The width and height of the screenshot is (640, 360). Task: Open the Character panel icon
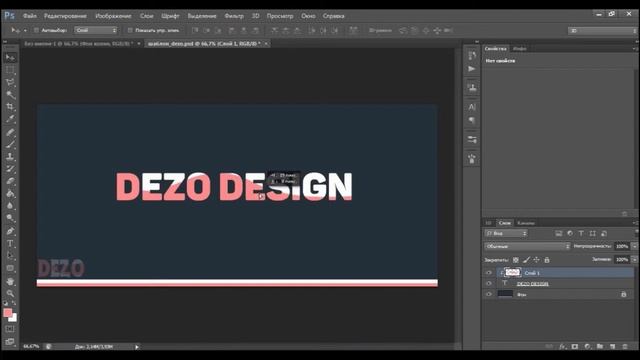472,107
